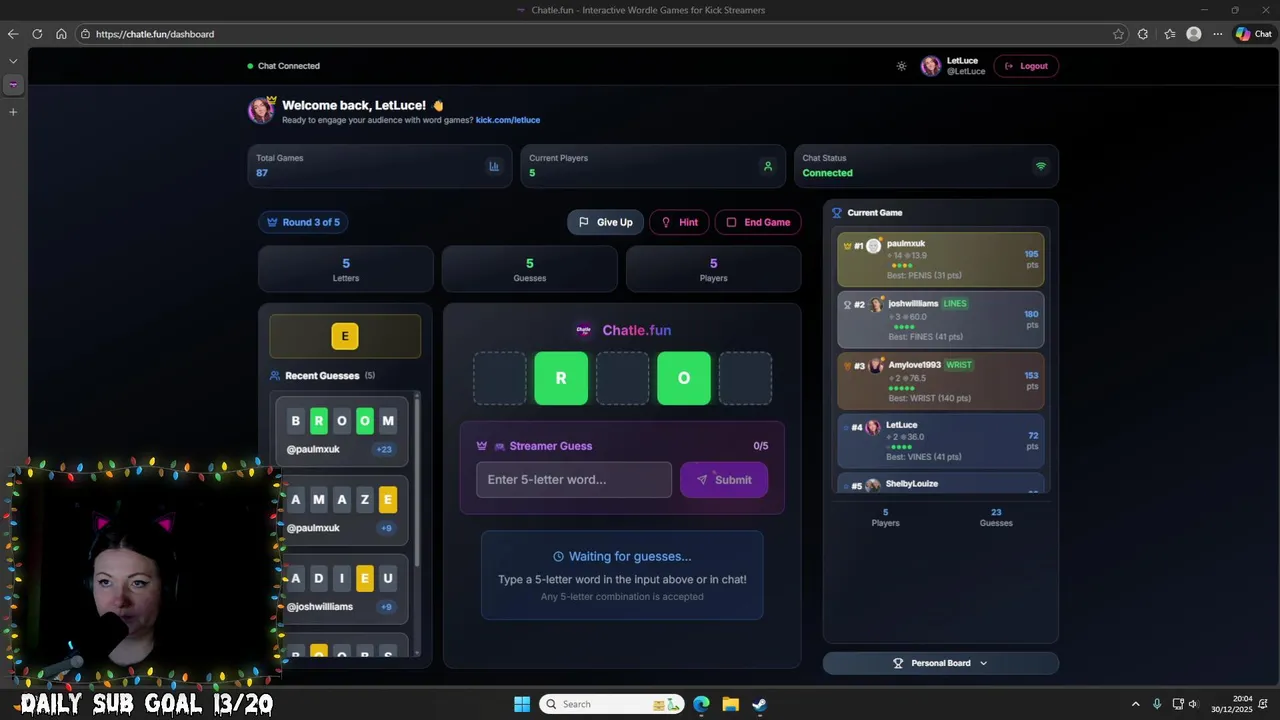This screenshot has width=1280, height=720.
Task: Click the green R tile in word grid
Action: click(561, 378)
